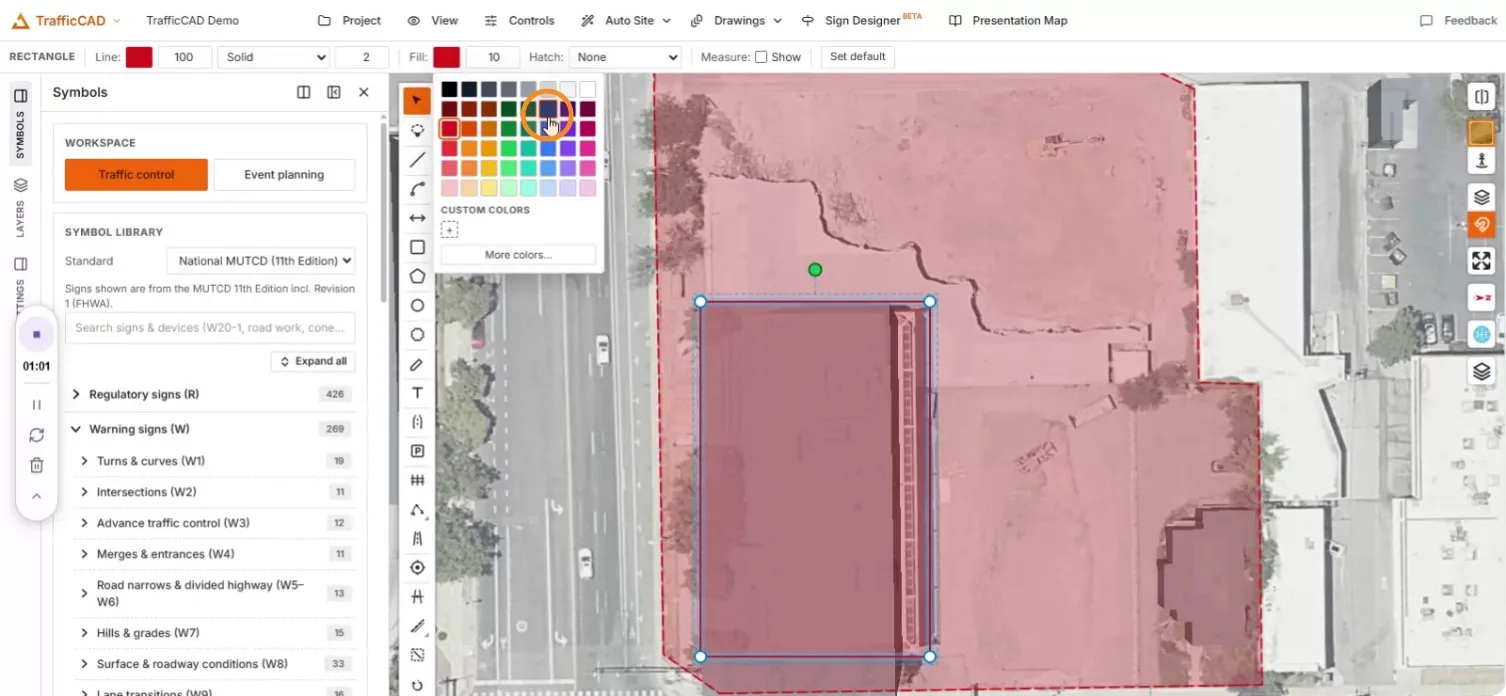Screen dimensions: 1506x696
Task: Select the straight line drawing tool
Action: pos(417,159)
